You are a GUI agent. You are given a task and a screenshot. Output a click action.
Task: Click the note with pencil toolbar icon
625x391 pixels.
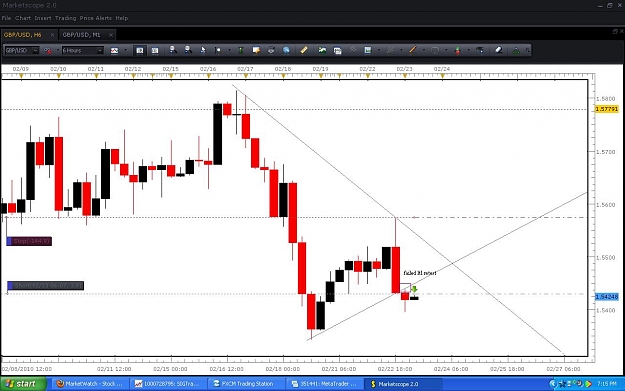click(x=256, y=50)
